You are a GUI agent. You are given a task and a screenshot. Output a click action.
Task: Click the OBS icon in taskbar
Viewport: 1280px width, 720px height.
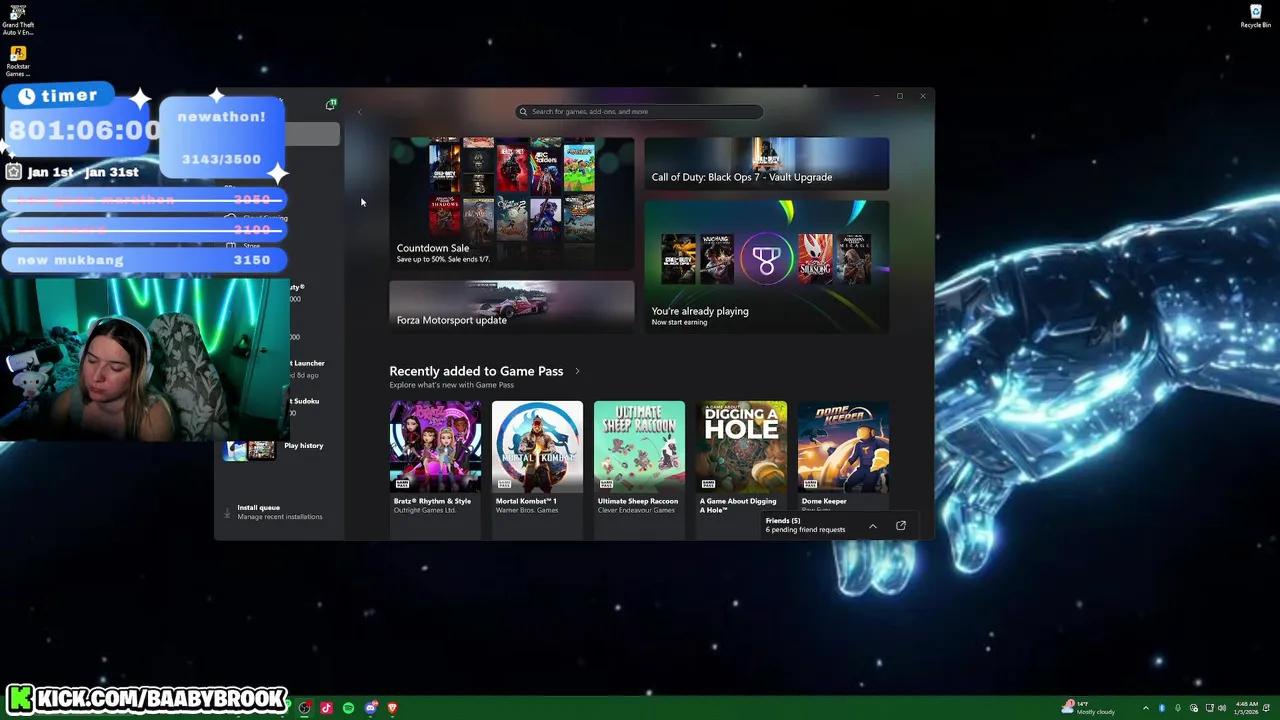304,708
